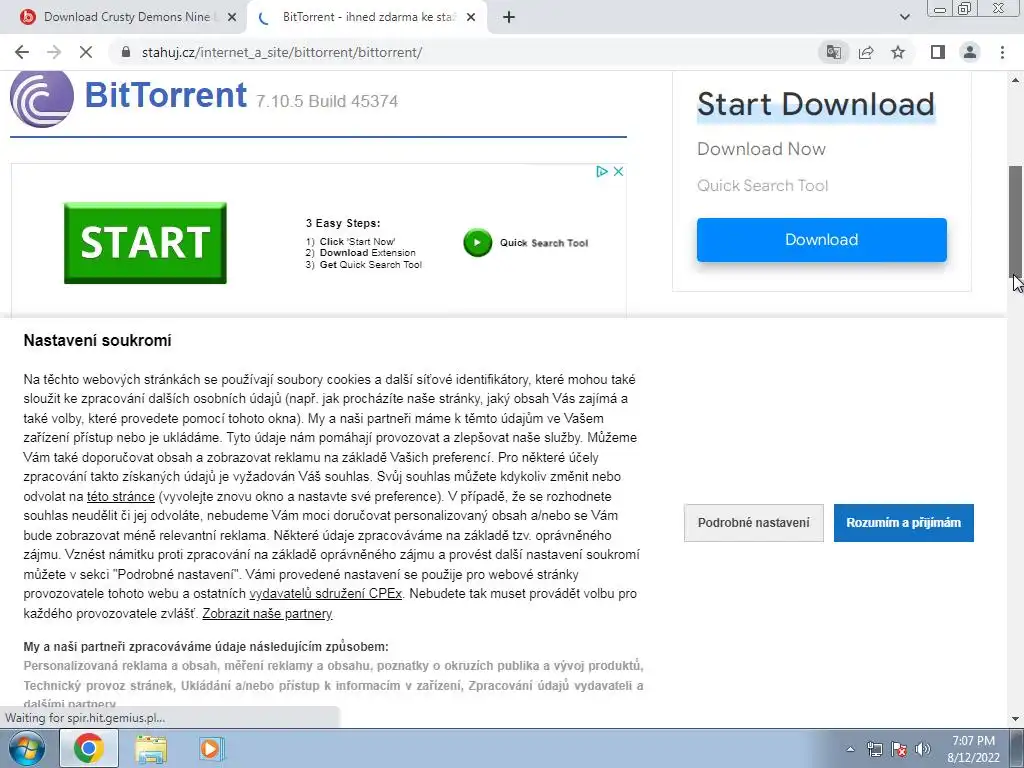Open the Windows Start menu
Screen dimensions: 1024x768
[x=27, y=748]
